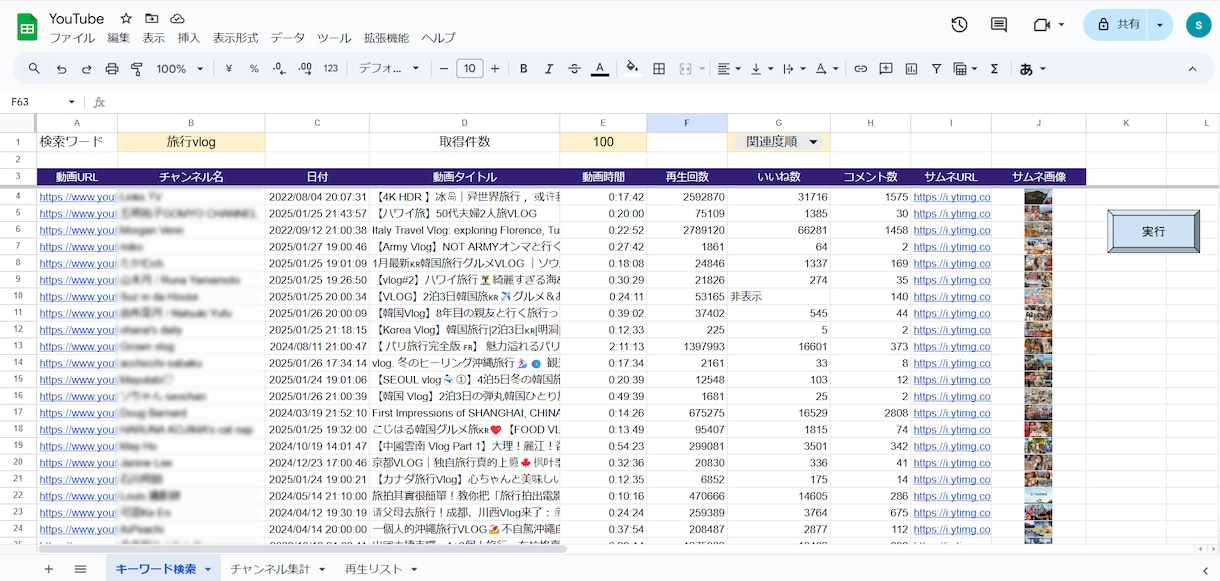1220x581 pixels.
Task: Create a filter
Action: tap(937, 69)
